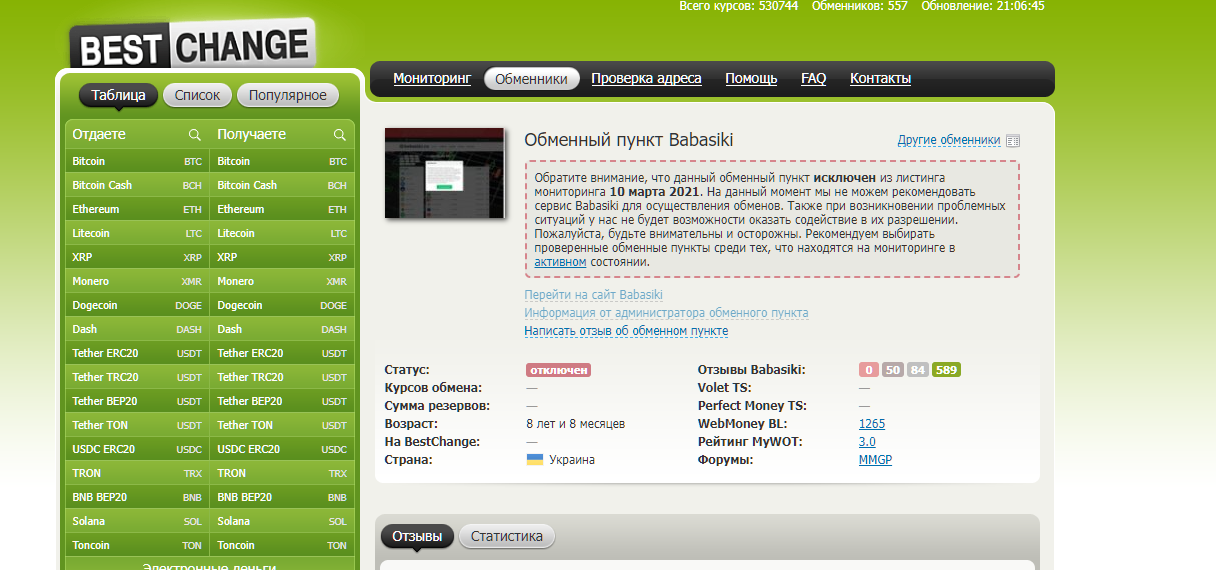Open the Отзывы tab
This screenshot has width=1216, height=570.
(x=417, y=536)
